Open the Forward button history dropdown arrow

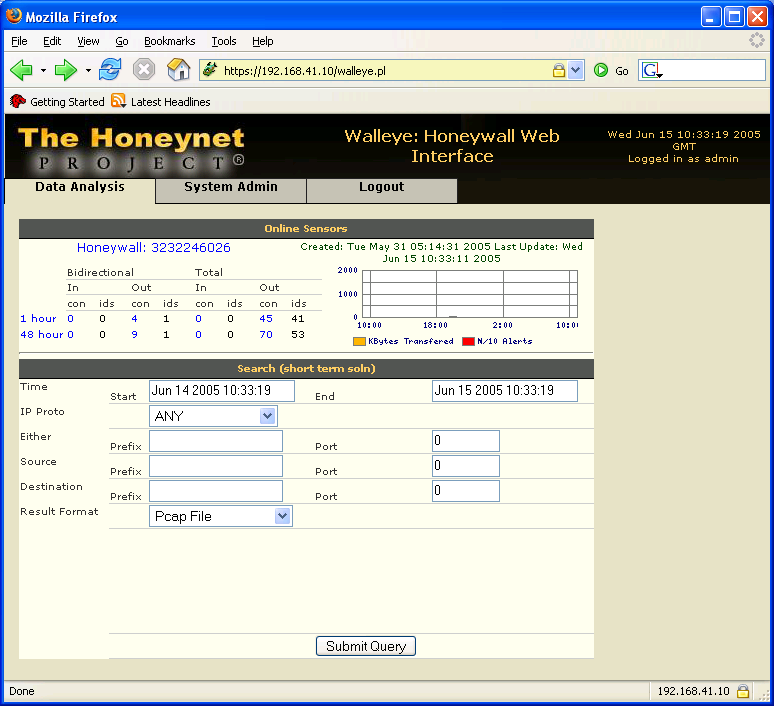pos(88,71)
